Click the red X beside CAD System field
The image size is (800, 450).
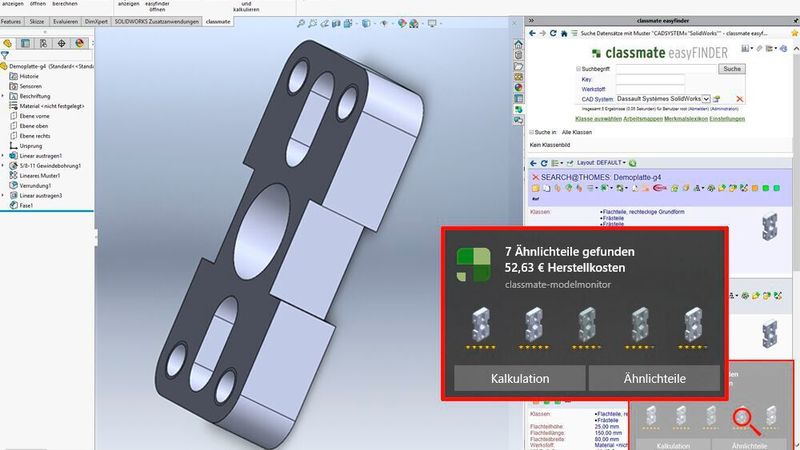[739, 99]
